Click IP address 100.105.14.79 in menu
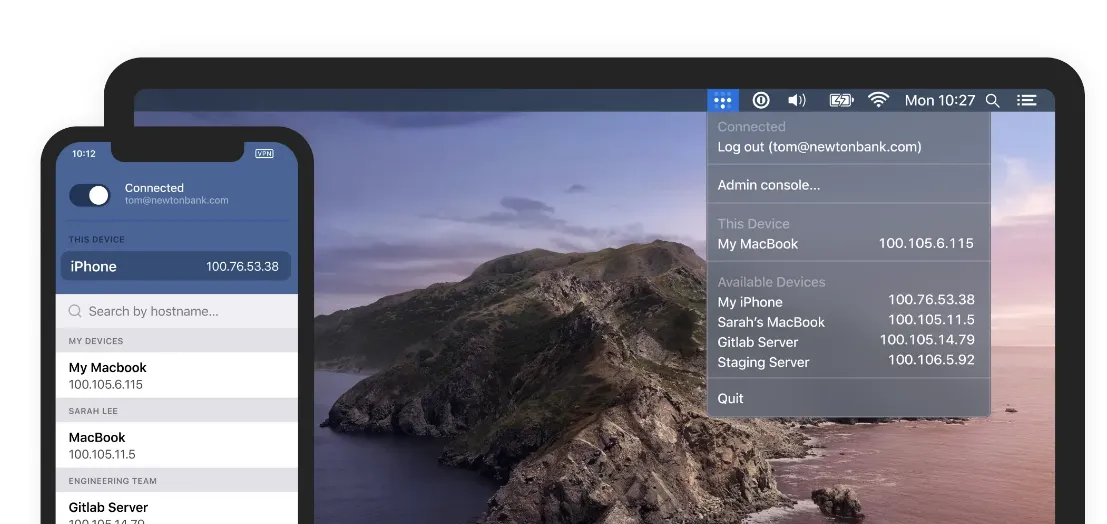This screenshot has height=524, width=1107. coord(927,340)
